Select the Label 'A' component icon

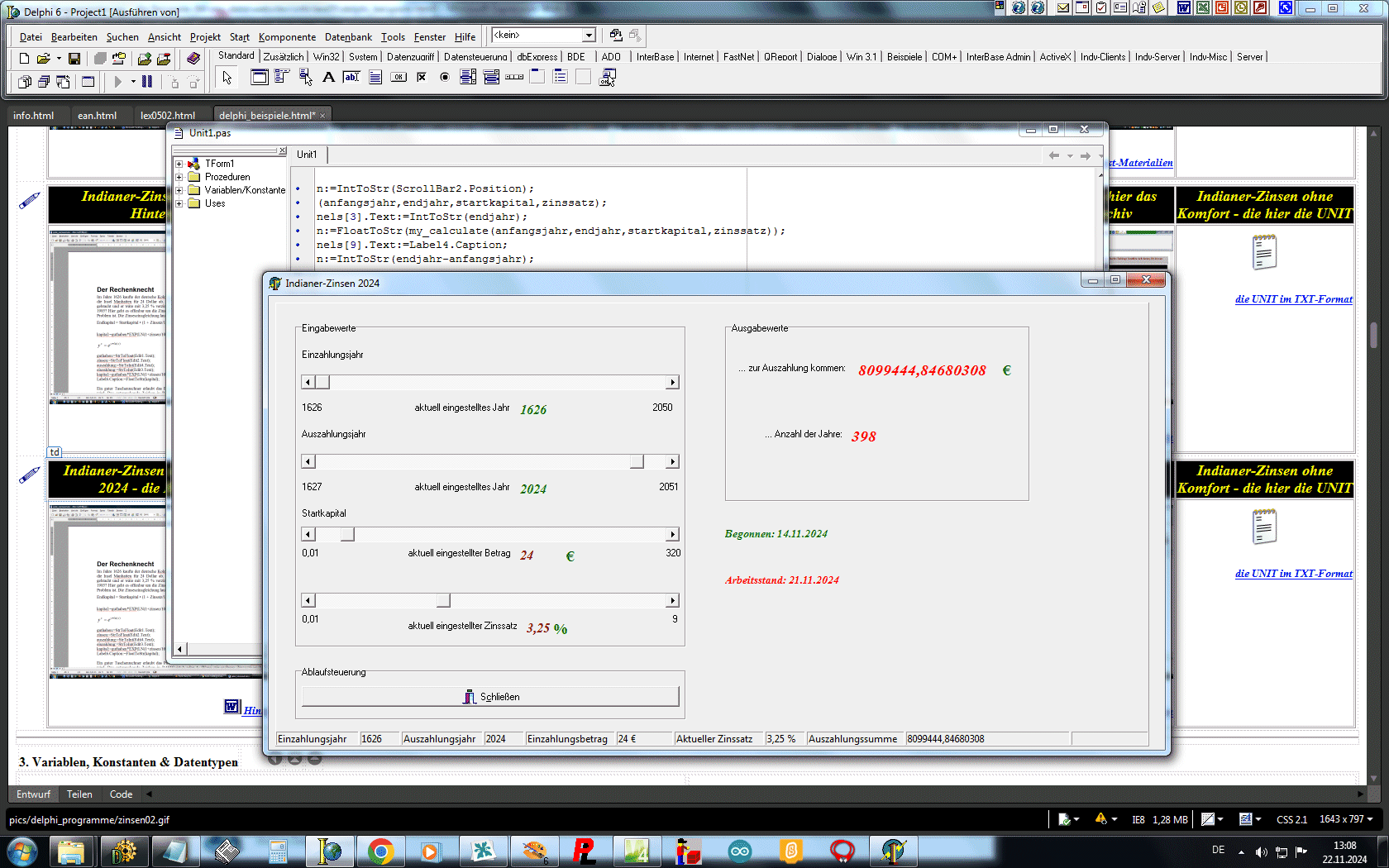click(x=328, y=77)
